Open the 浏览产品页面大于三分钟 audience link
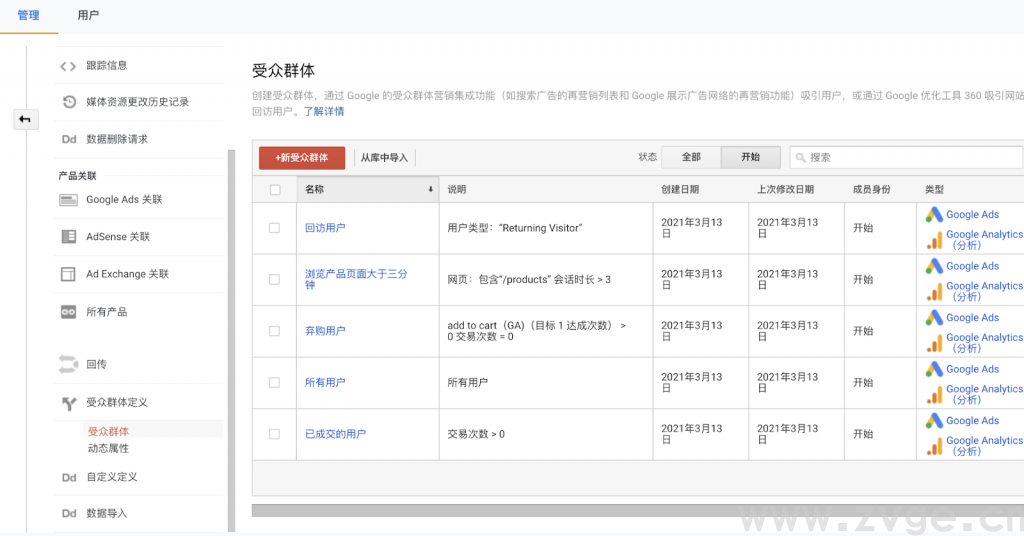This screenshot has height=536, width=1024. point(356,279)
